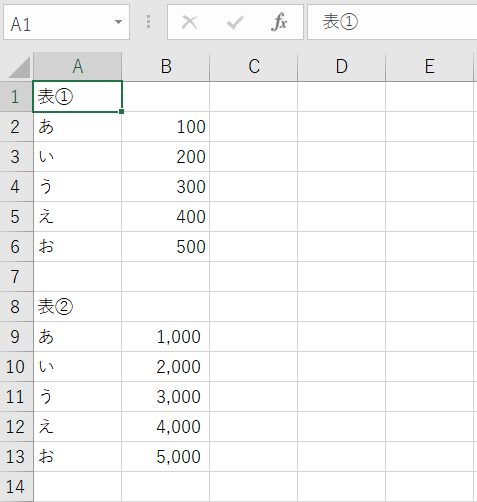Select column E header

(x=429, y=66)
